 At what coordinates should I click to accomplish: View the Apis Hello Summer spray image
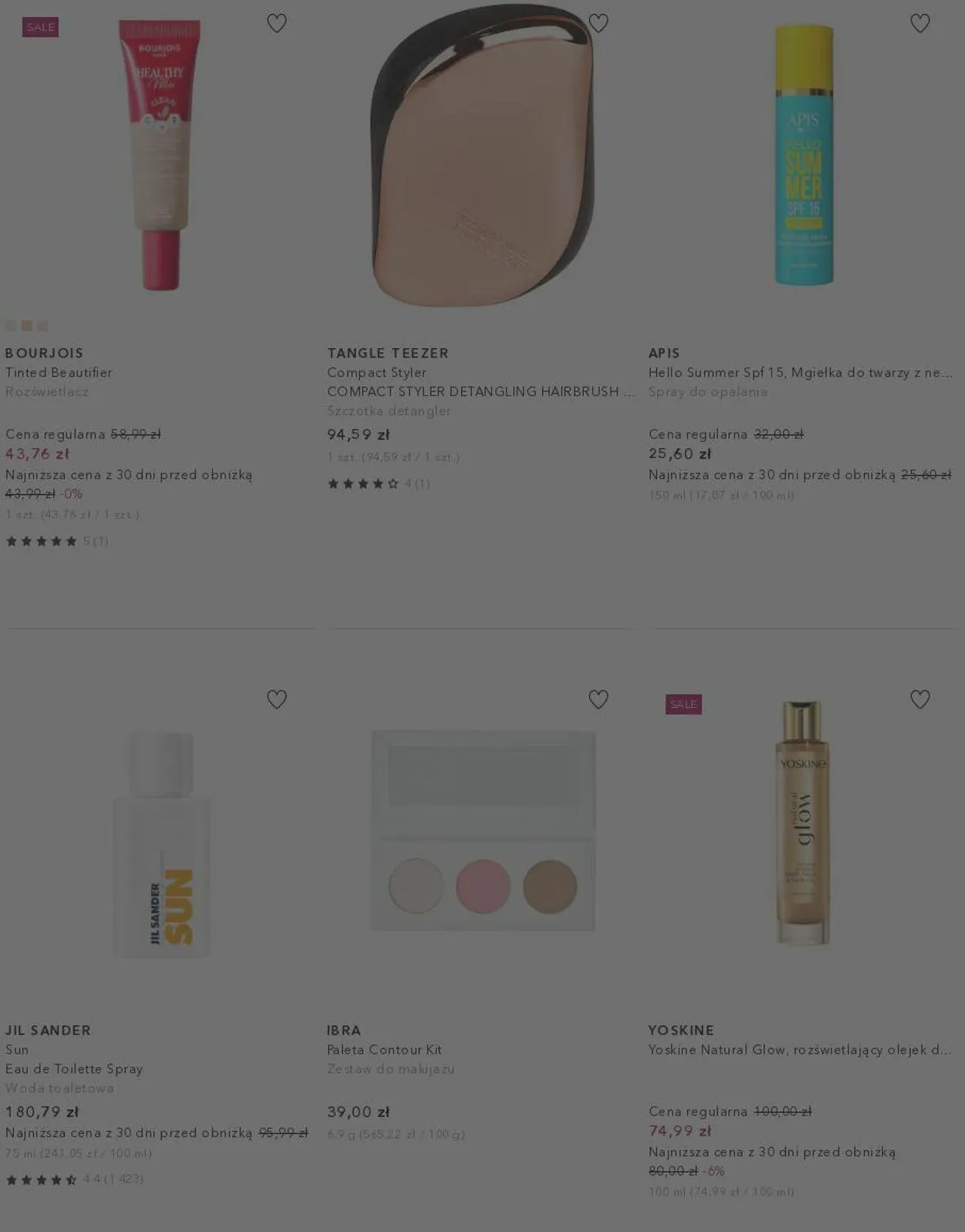(x=804, y=154)
